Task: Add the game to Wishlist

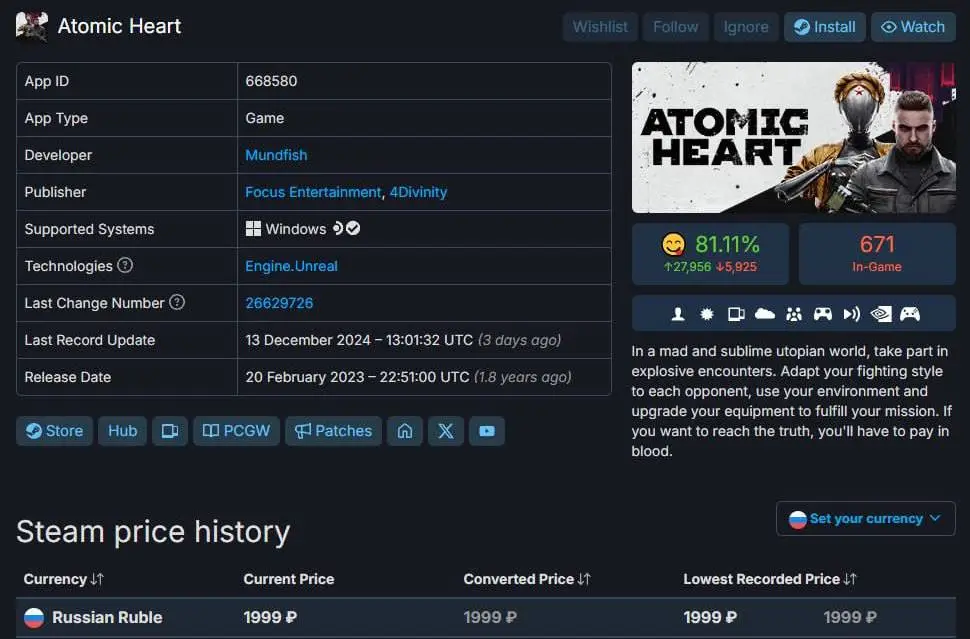Action: click(599, 27)
